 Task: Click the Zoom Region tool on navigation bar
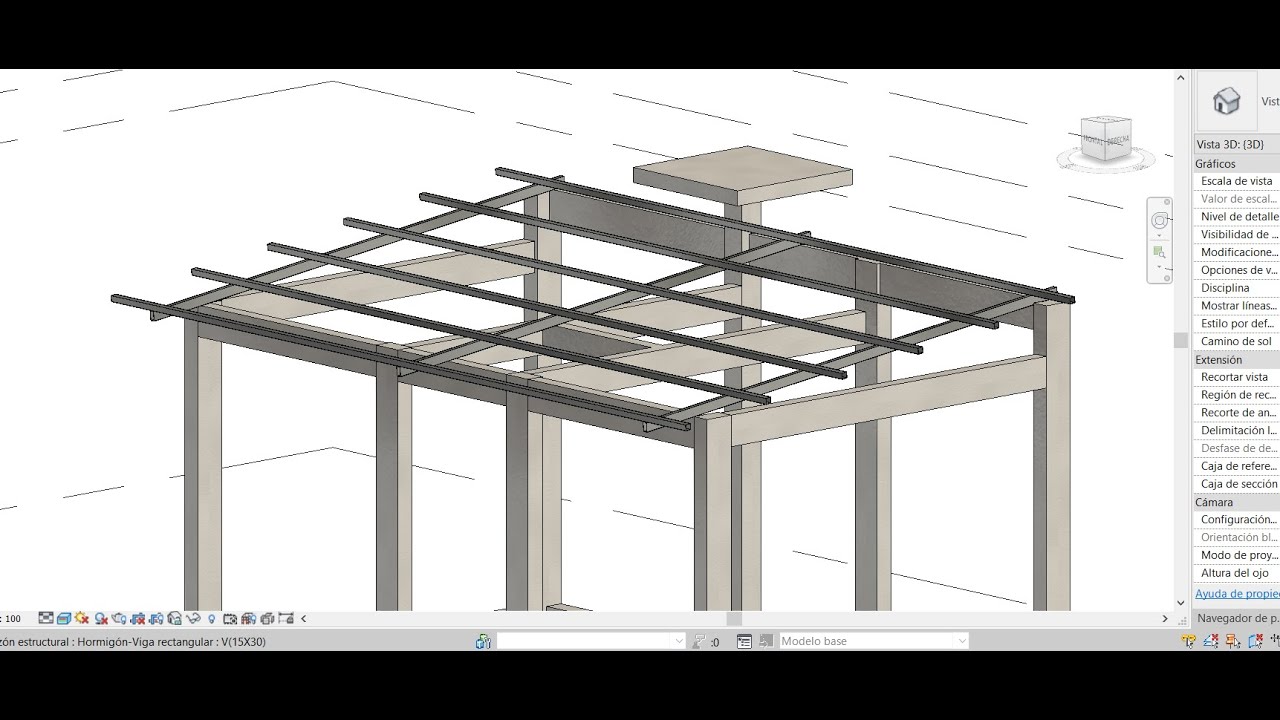pos(1160,252)
